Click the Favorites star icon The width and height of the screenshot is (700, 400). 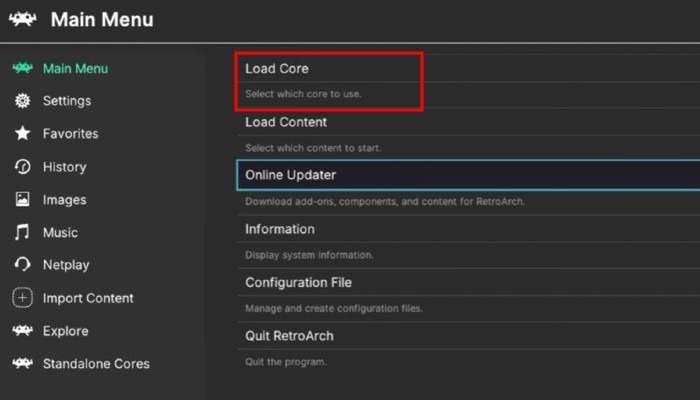[22, 133]
